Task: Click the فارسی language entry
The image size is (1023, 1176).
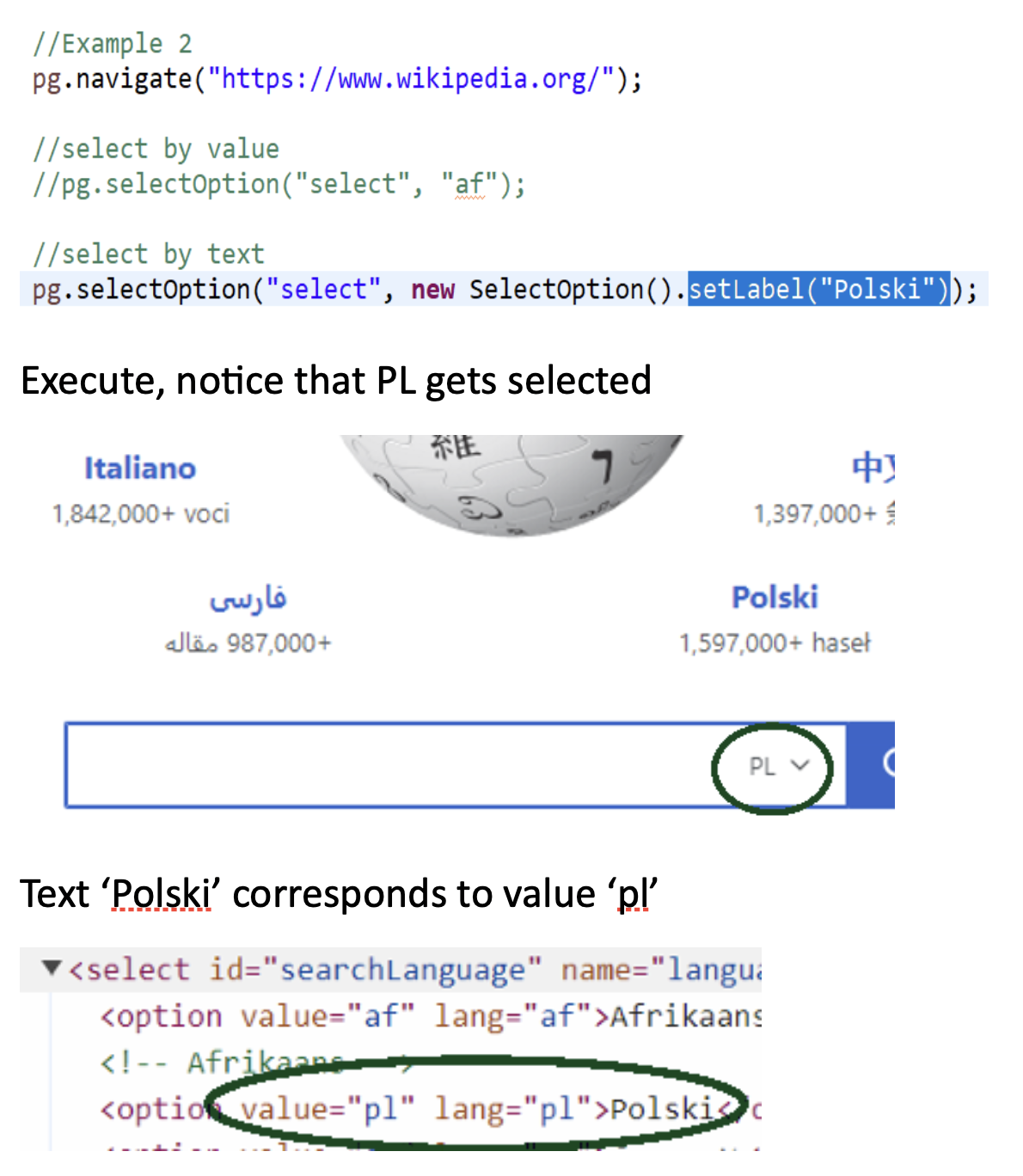Action: (x=250, y=600)
